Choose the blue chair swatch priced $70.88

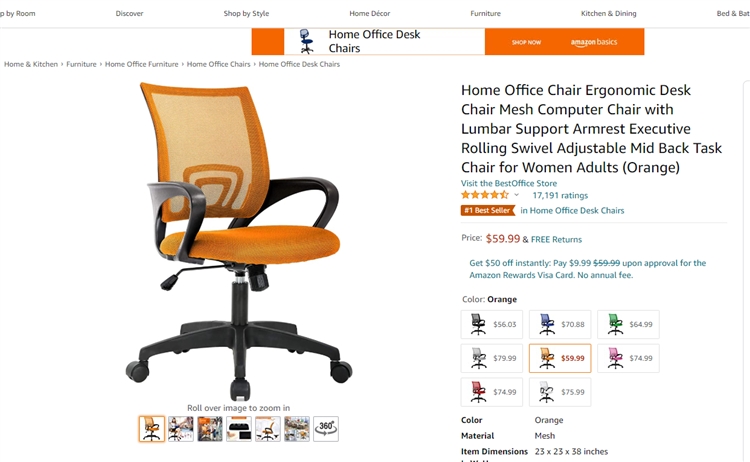[x=560, y=324]
